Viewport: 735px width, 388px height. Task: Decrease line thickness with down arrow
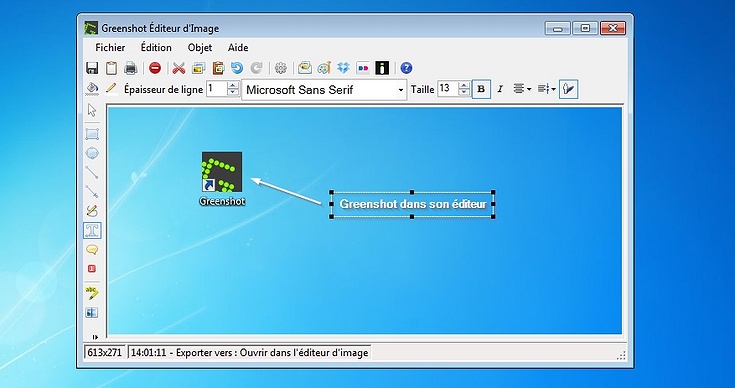tap(232, 93)
